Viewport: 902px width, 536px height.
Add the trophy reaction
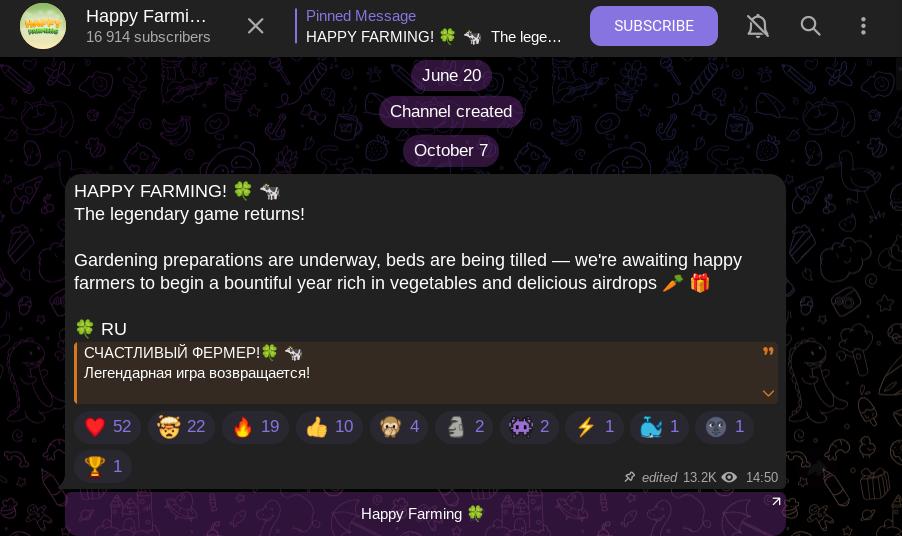point(103,466)
